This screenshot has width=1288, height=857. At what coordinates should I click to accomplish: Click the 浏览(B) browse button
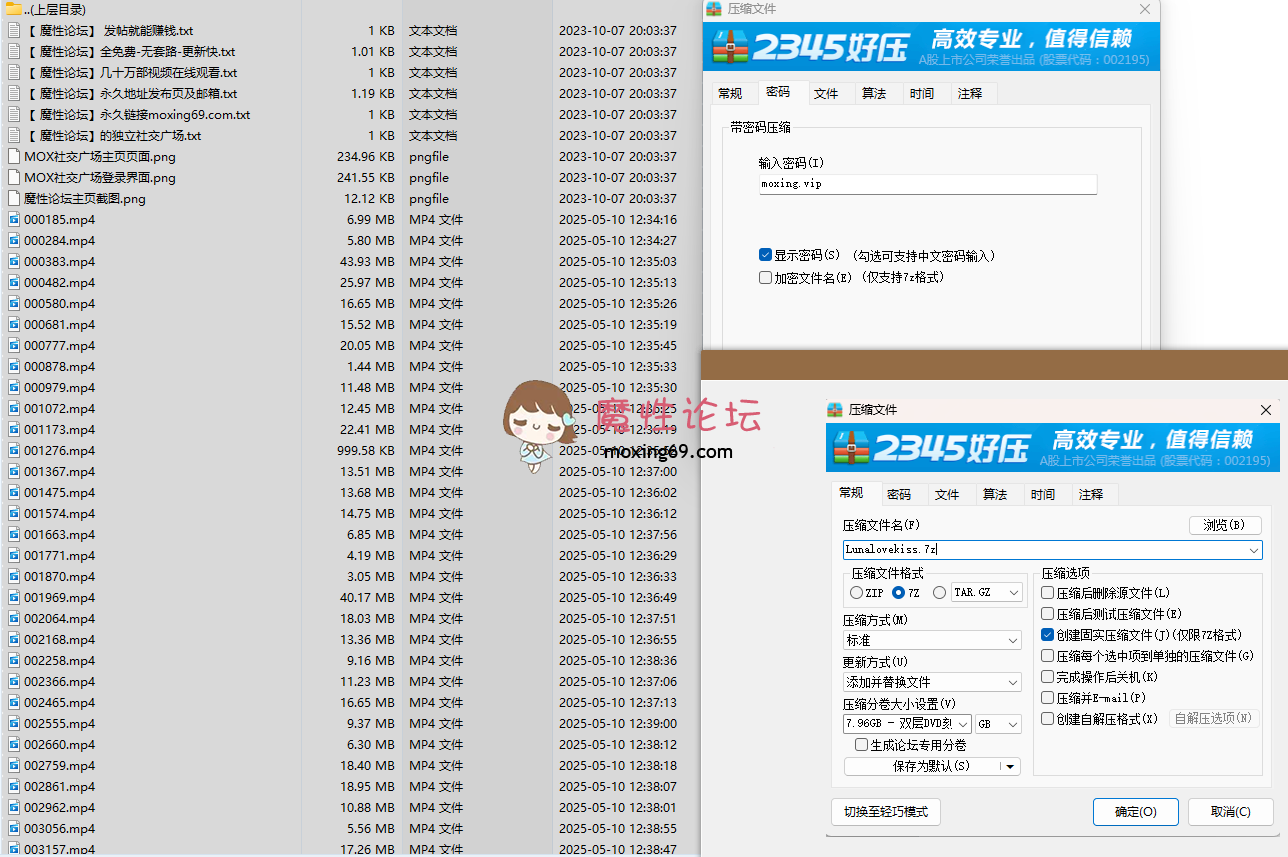[1224, 525]
